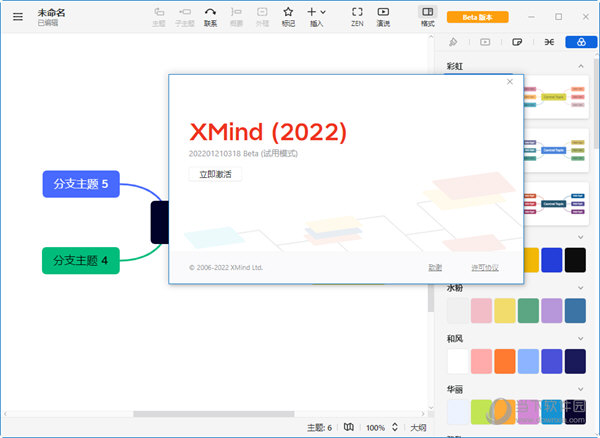Select the pink 水粉 swatch
Image resolution: width=600 pixels, height=438 pixels.
pos(481,311)
